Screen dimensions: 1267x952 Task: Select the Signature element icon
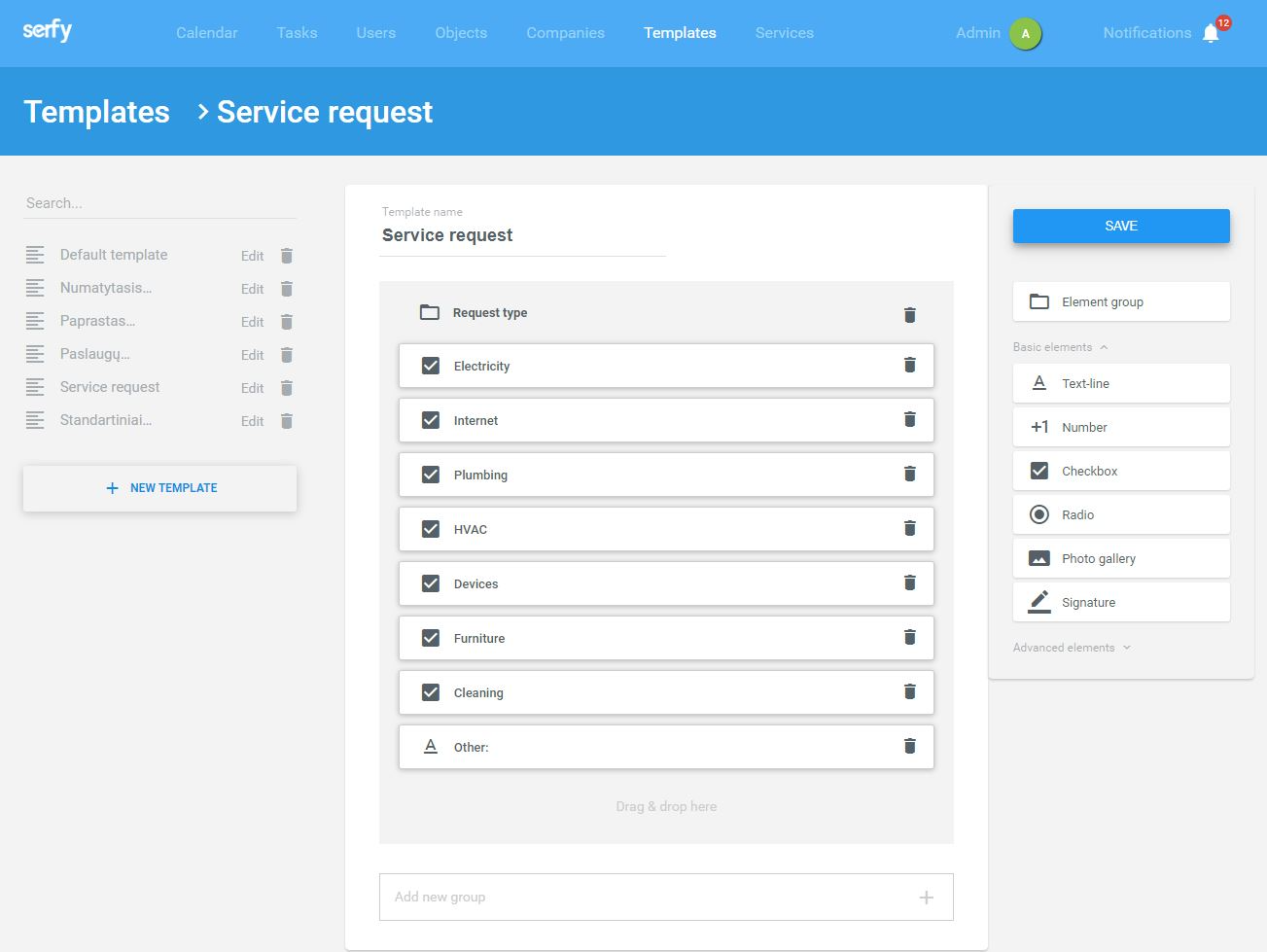1038,602
